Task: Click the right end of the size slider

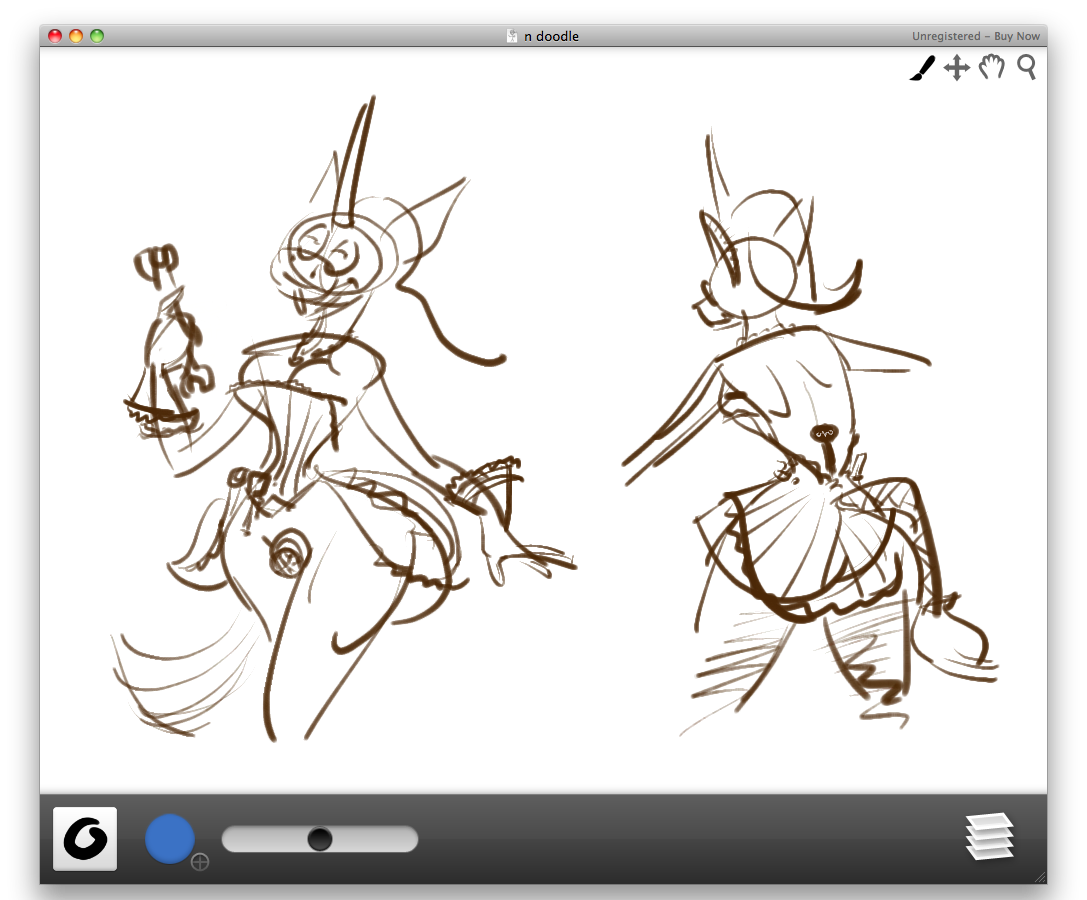Action: click(408, 839)
